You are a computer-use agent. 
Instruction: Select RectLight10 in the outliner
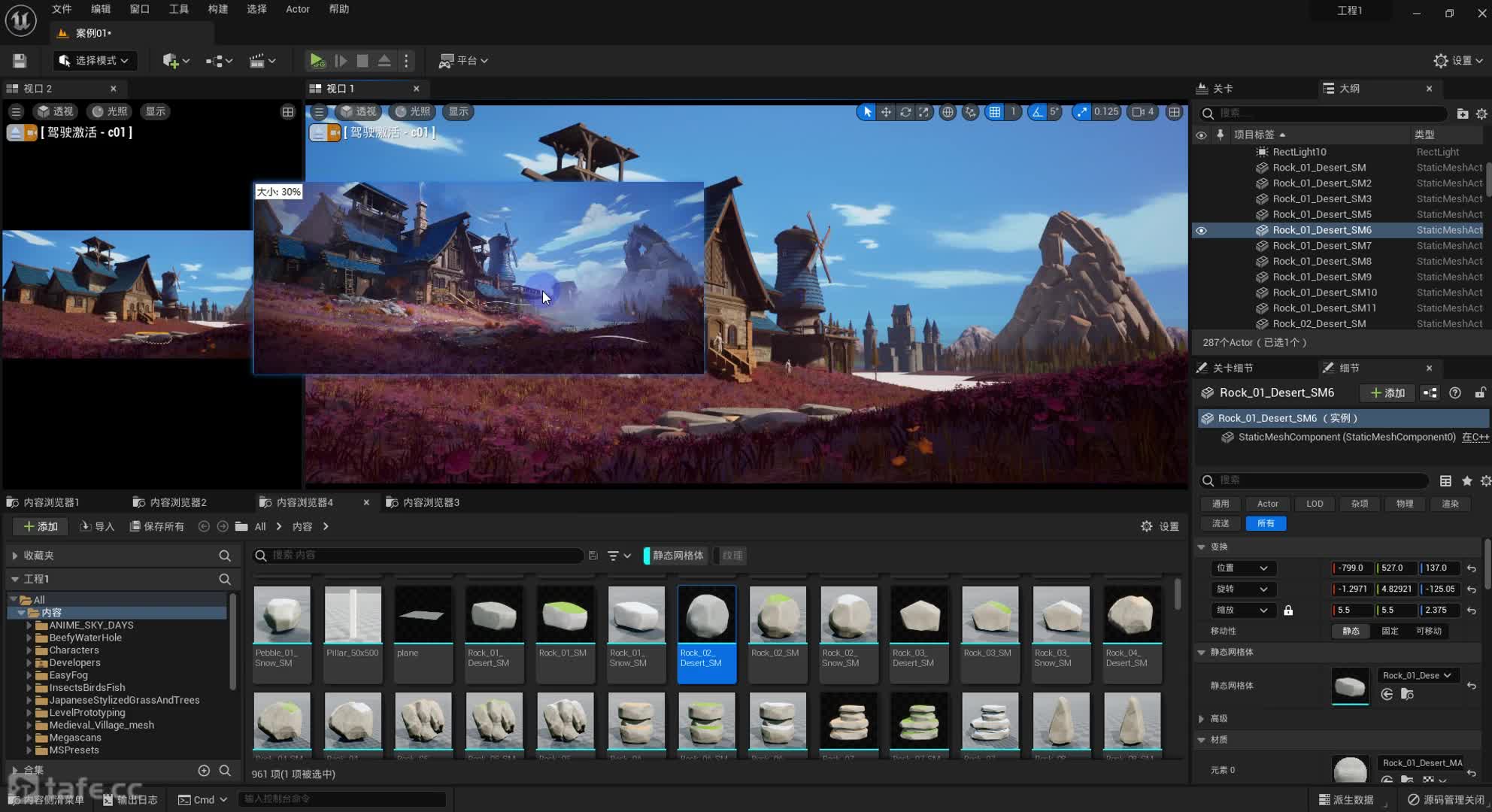click(x=1299, y=152)
